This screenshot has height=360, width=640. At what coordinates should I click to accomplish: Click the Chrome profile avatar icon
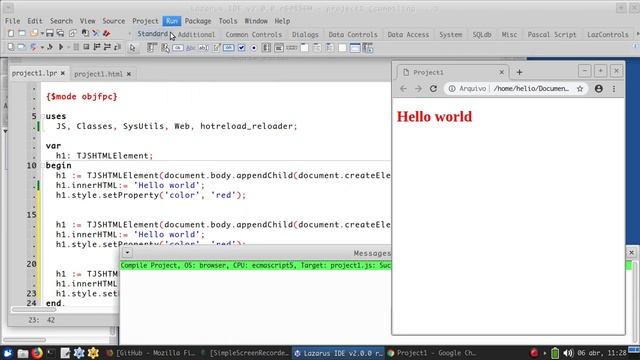click(598, 89)
